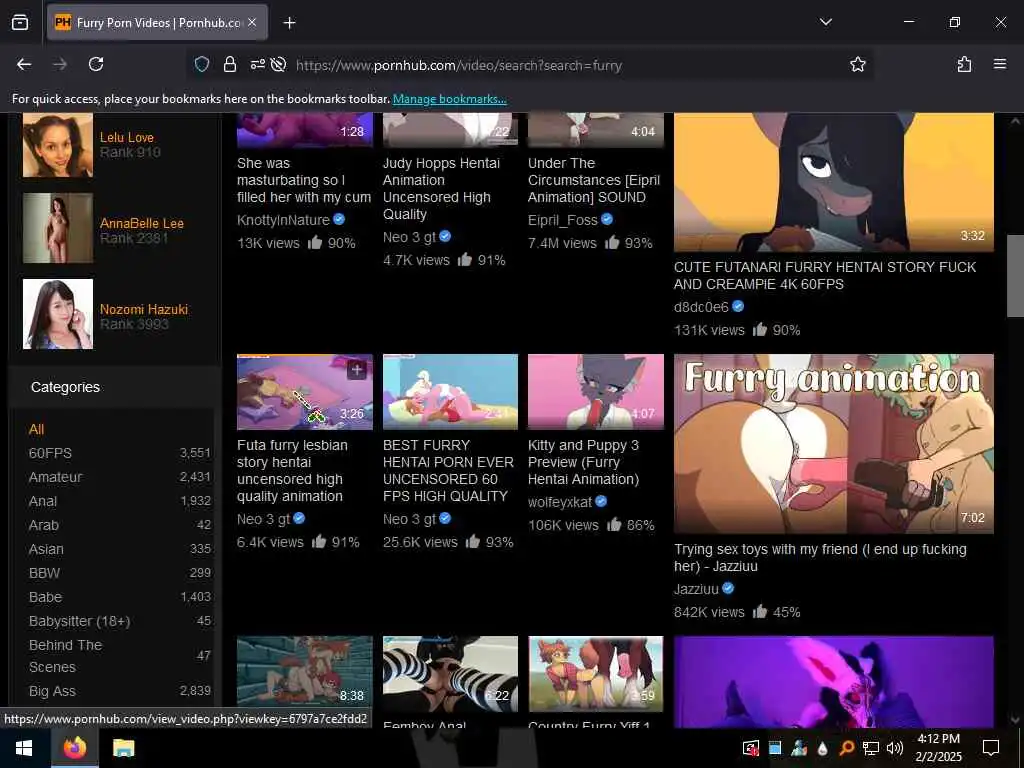Click the Categories section header
1024x768 pixels.
(65, 387)
